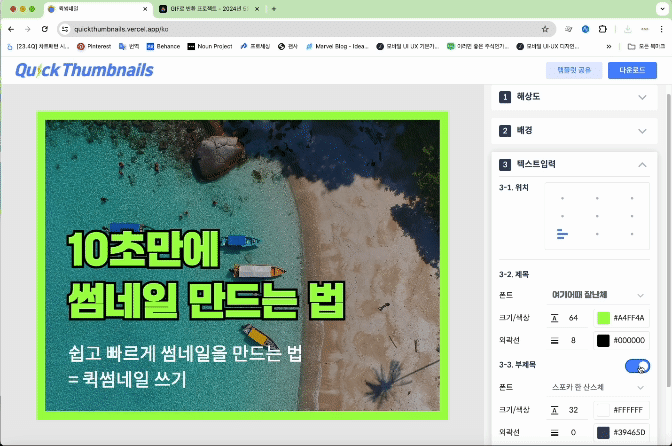Click the title font size field showing 64
This screenshot has width=672, height=446.
click(573, 318)
